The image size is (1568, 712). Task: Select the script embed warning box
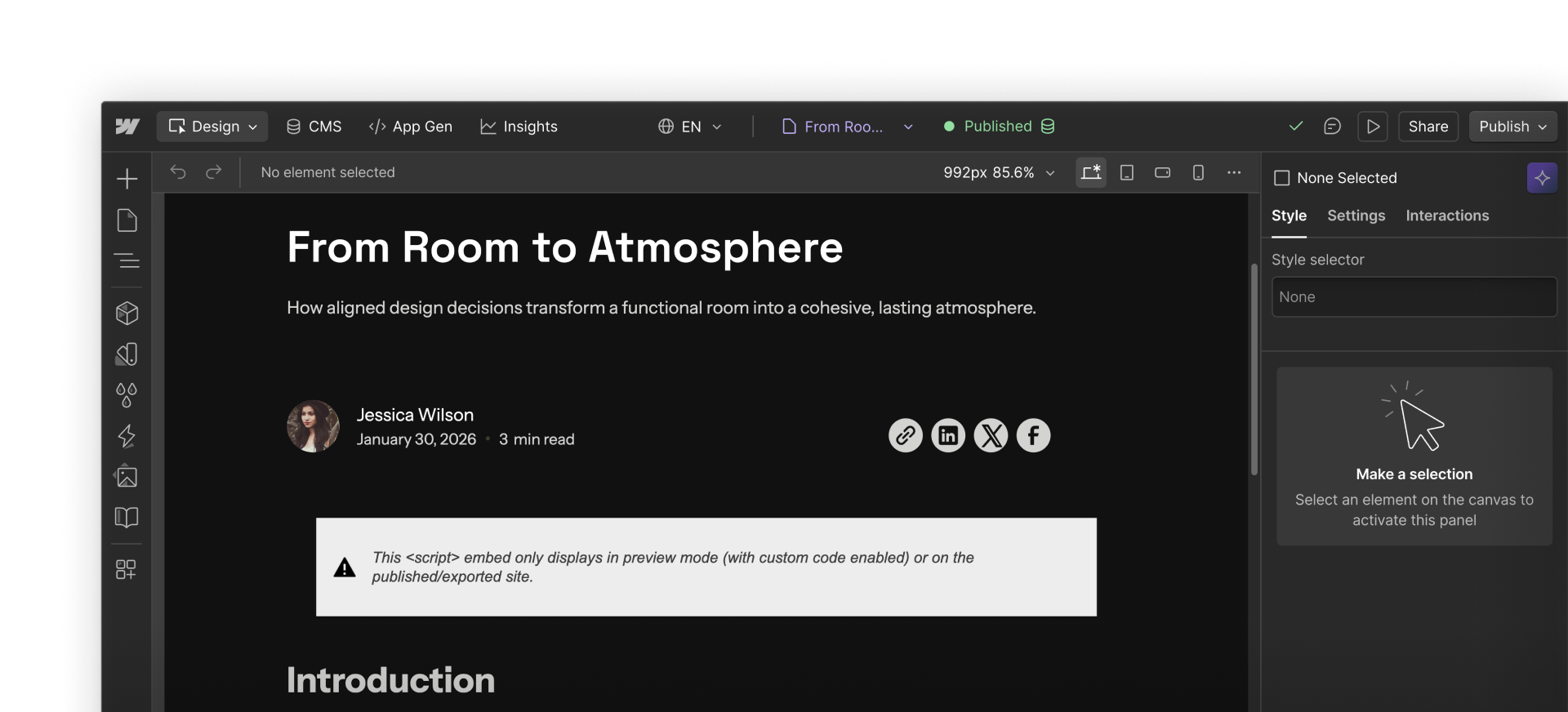tap(706, 567)
